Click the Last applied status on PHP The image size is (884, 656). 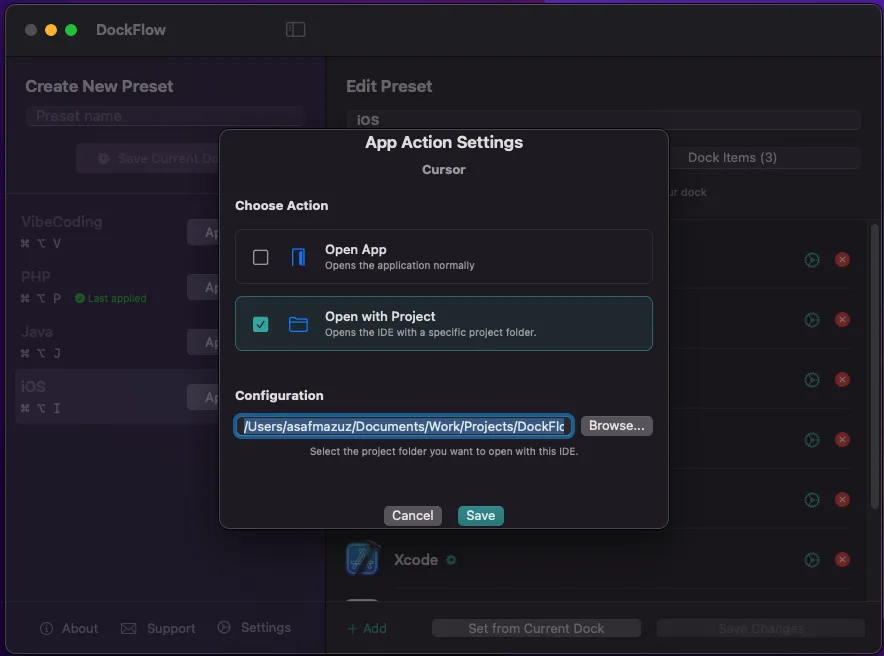point(111,298)
